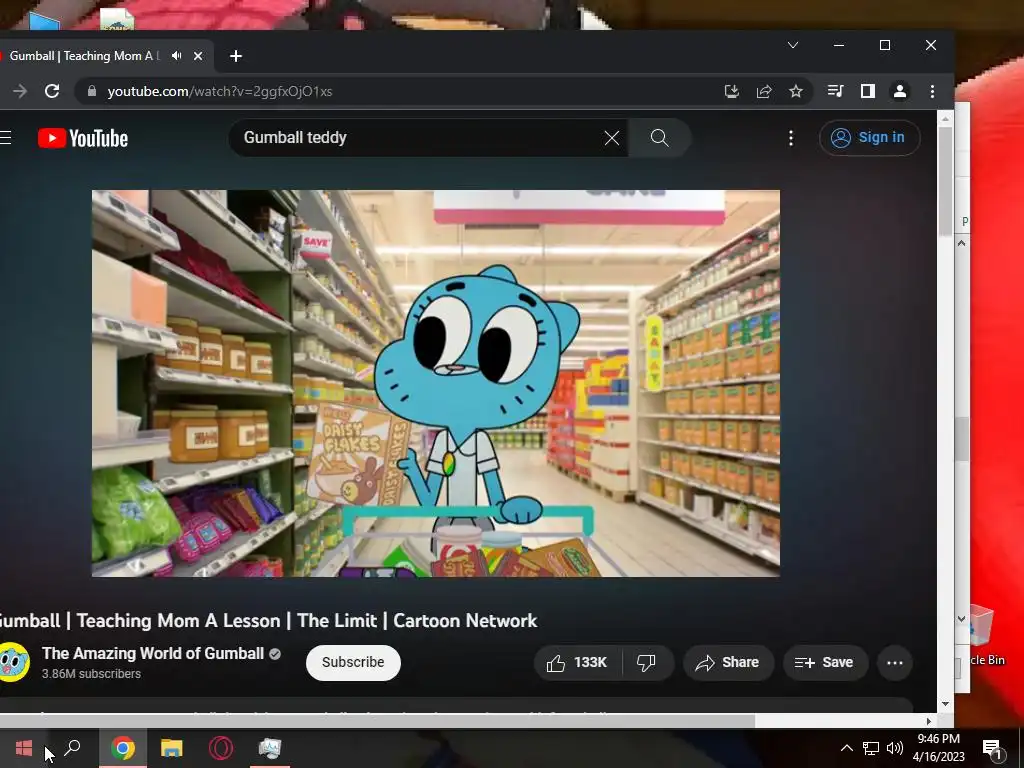Screen dimensions: 1024x768
Task: Save the video to a playlist
Action: [x=824, y=663]
